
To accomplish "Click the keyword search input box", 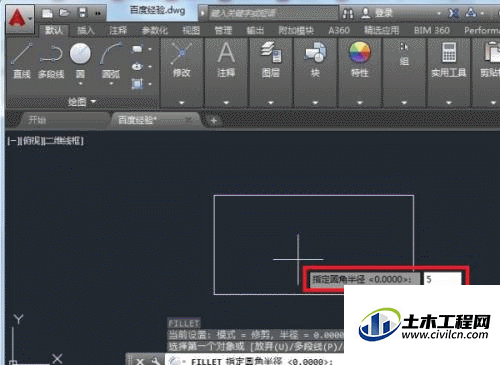I will 273,13.
